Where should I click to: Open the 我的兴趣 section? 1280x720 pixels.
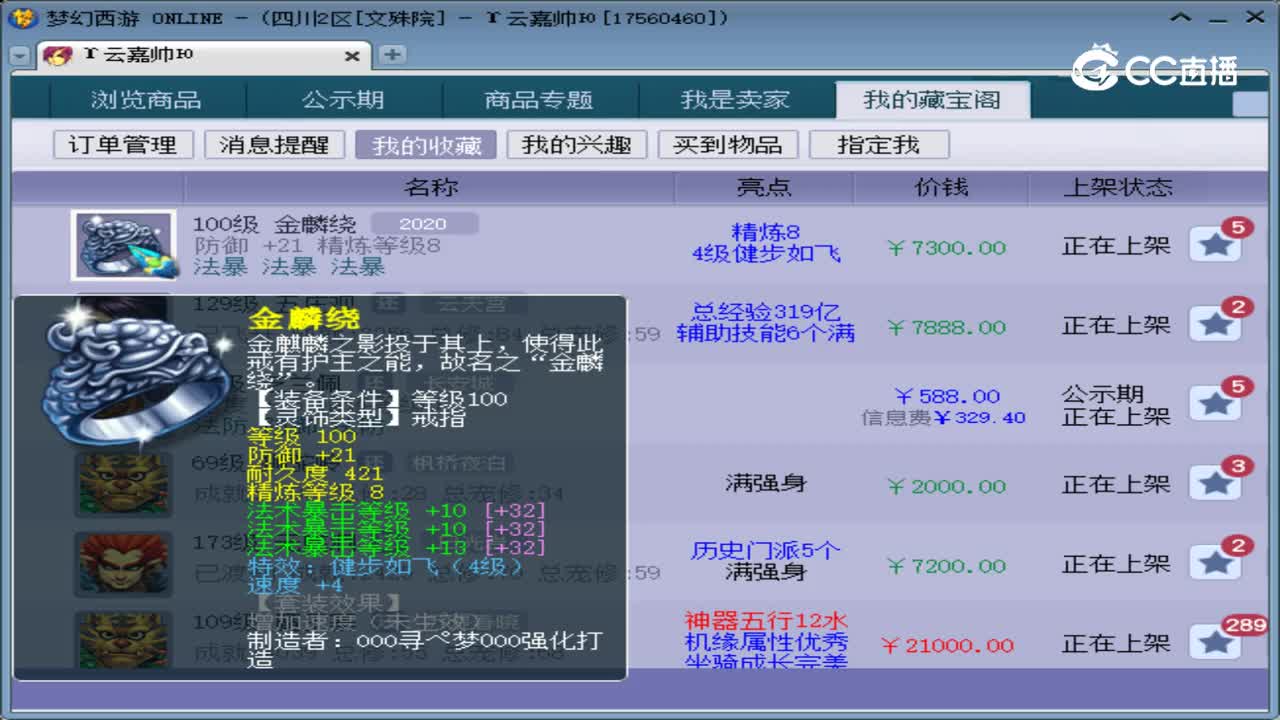tap(576, 145)
